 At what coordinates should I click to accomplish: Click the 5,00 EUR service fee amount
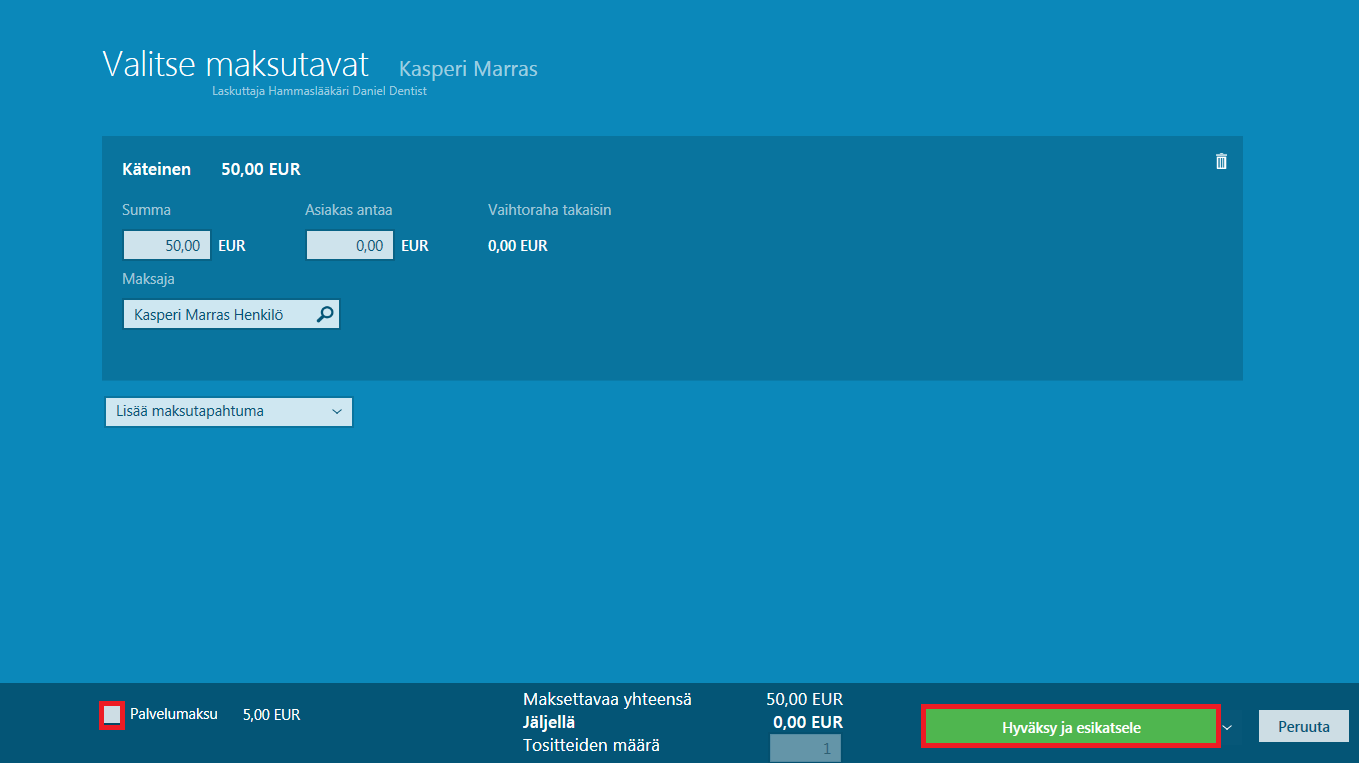pos(271,715)
